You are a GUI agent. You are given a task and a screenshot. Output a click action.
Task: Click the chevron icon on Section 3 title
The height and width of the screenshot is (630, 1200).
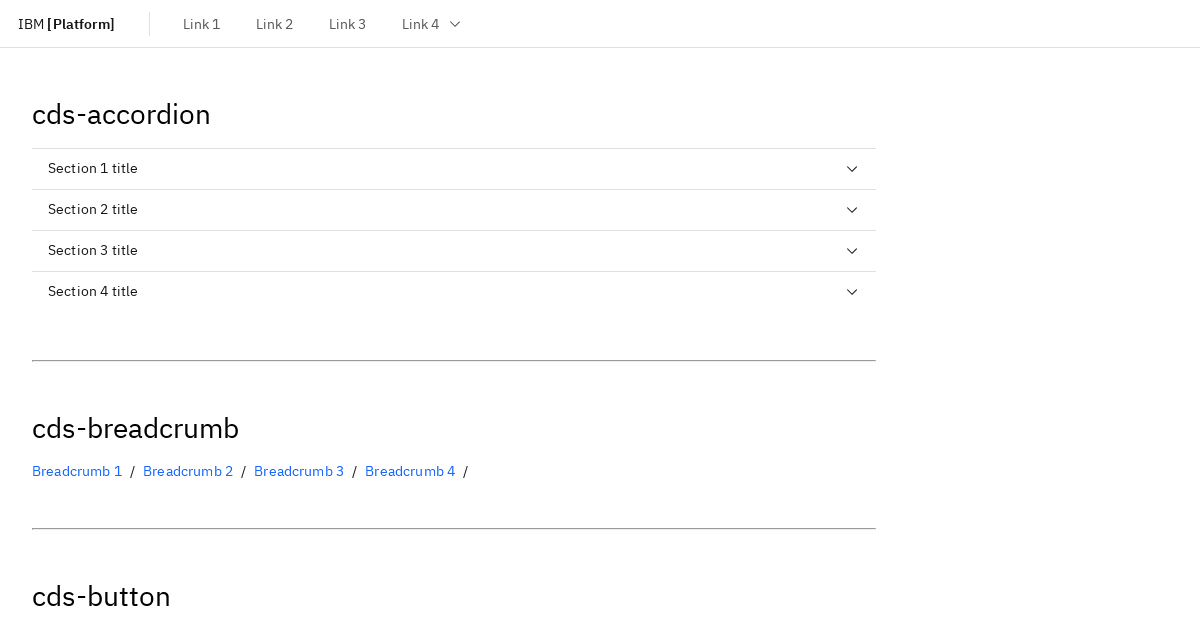point(852,251)
